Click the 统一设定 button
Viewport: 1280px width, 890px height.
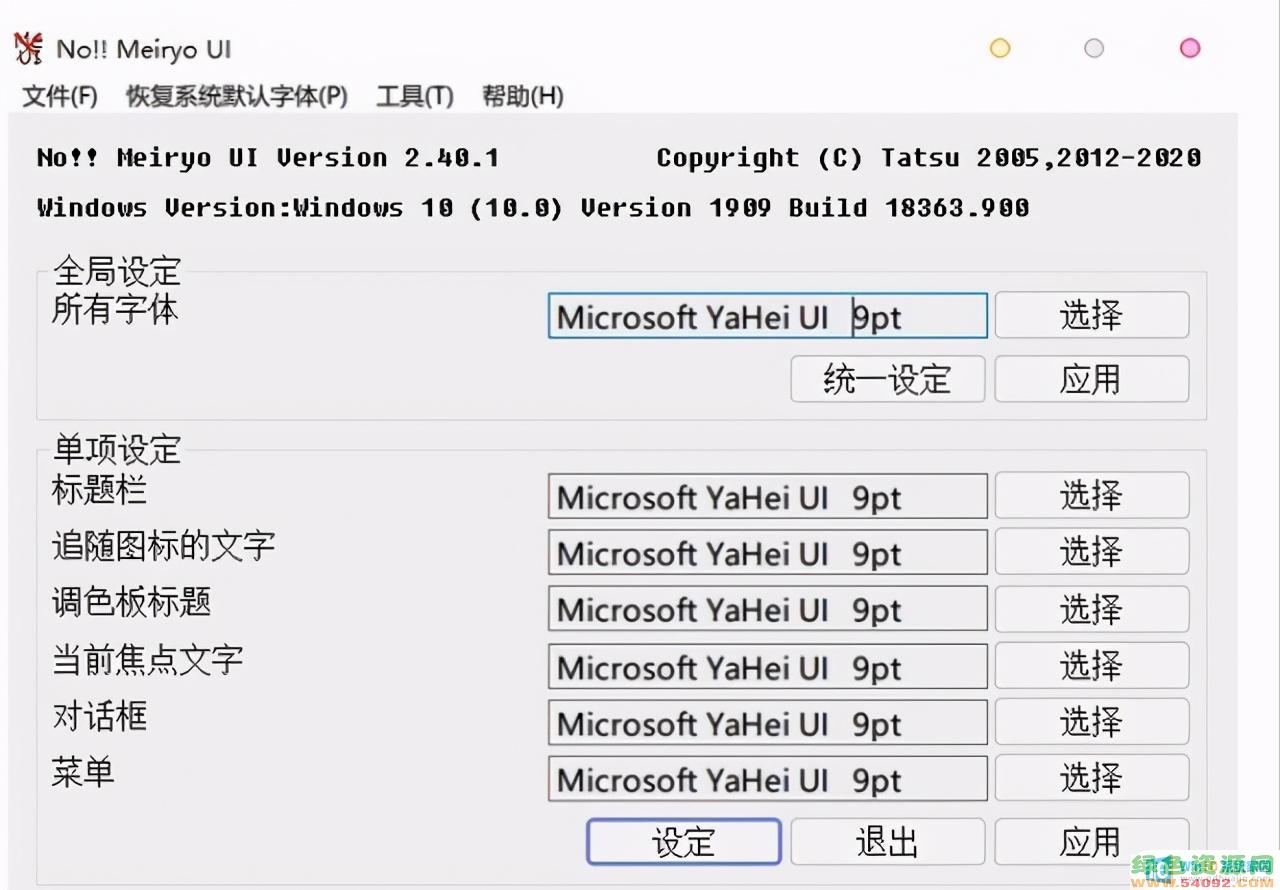887,379
